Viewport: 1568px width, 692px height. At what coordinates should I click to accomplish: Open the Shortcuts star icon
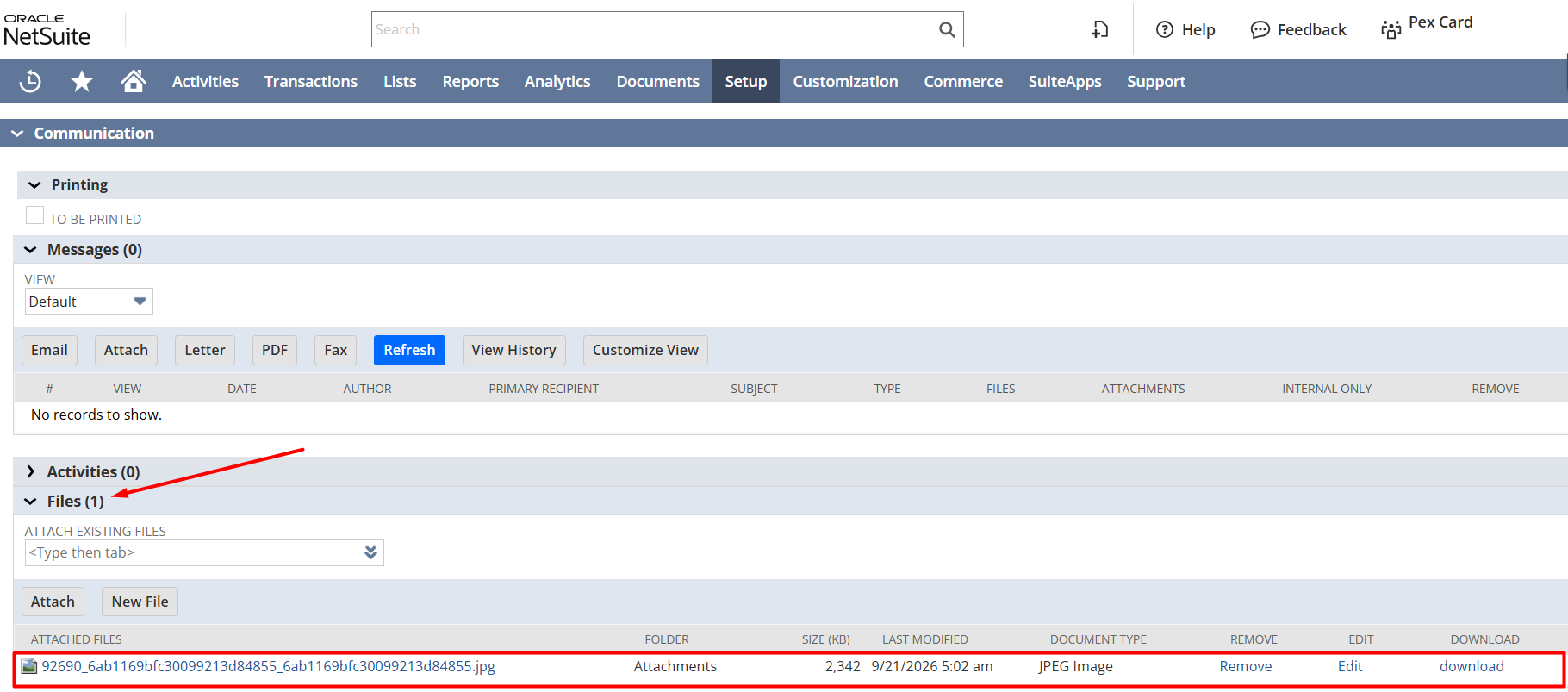click(82, 81)
